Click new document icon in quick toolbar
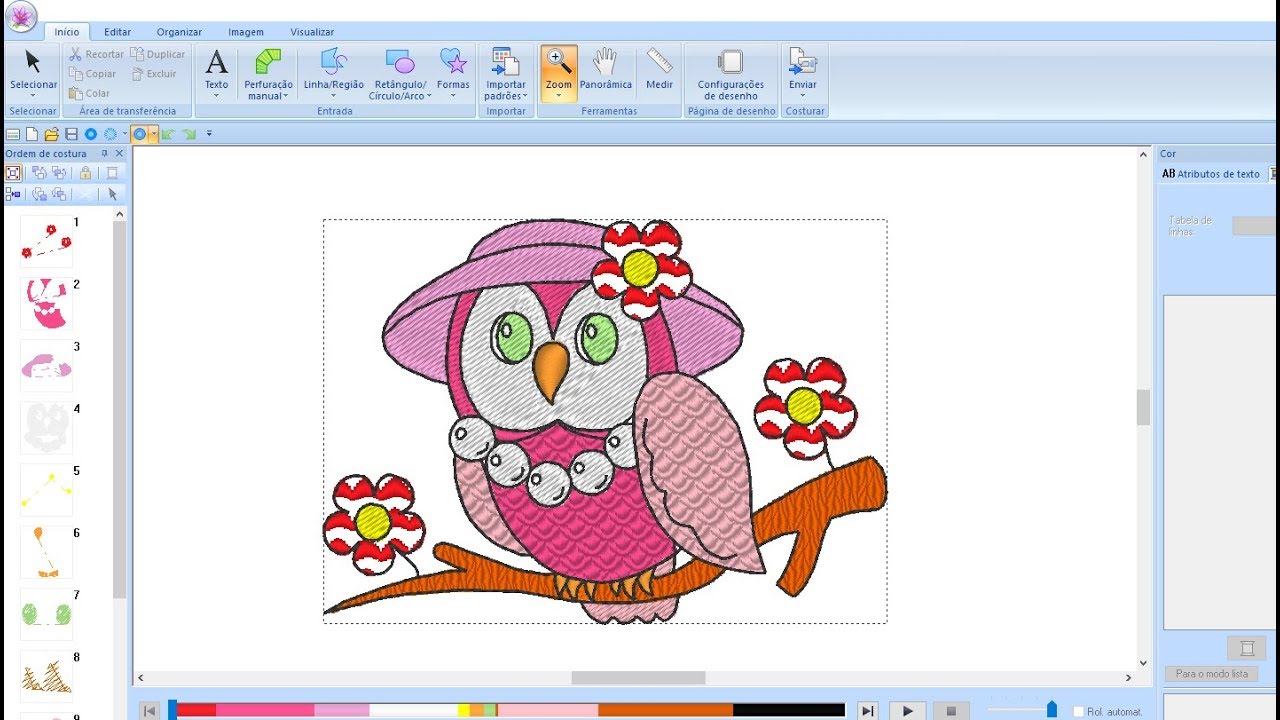The width and height of the screenshot is (1280, 720). (x=32, y=134)
